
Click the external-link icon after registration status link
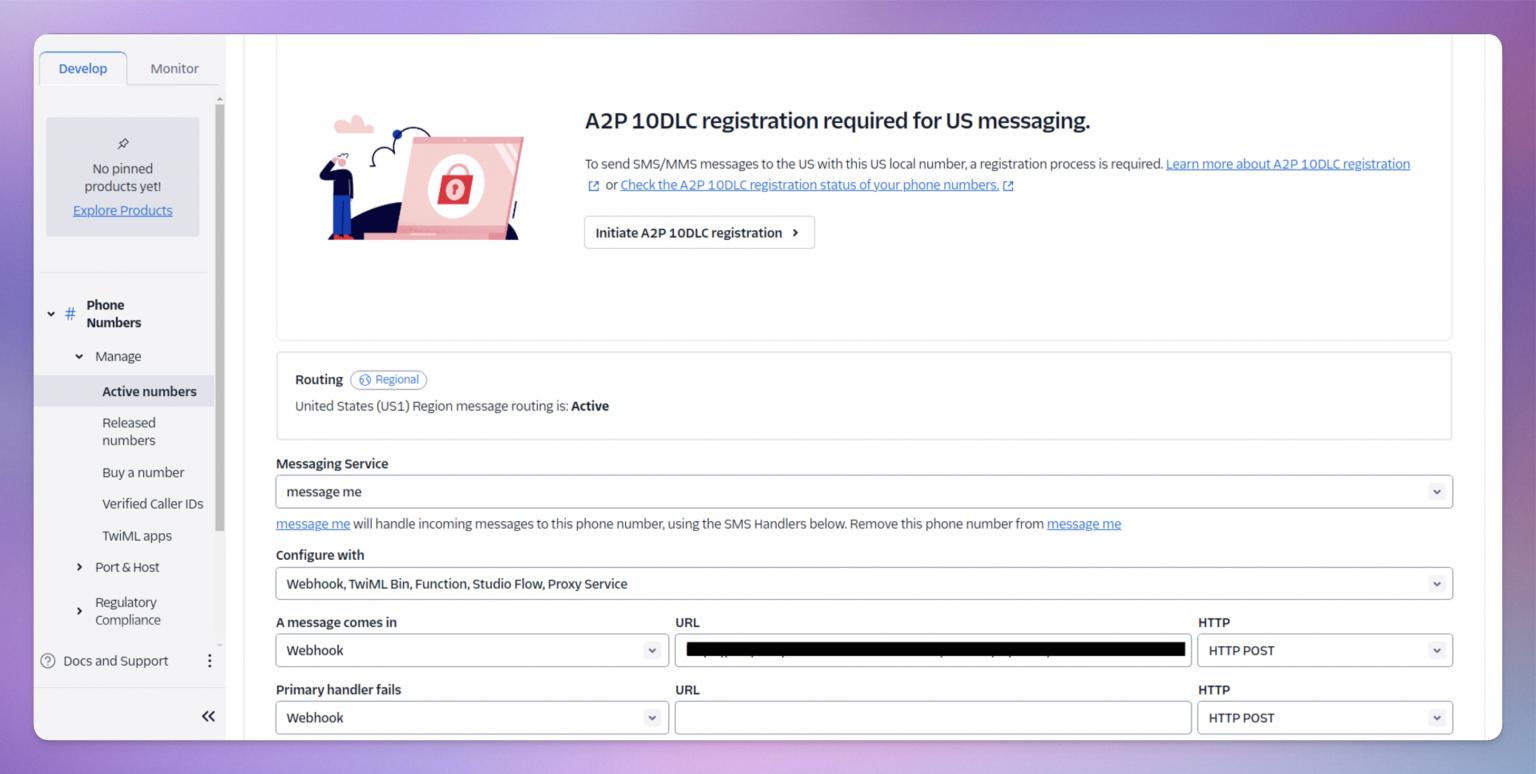[x=1007, y=185]
